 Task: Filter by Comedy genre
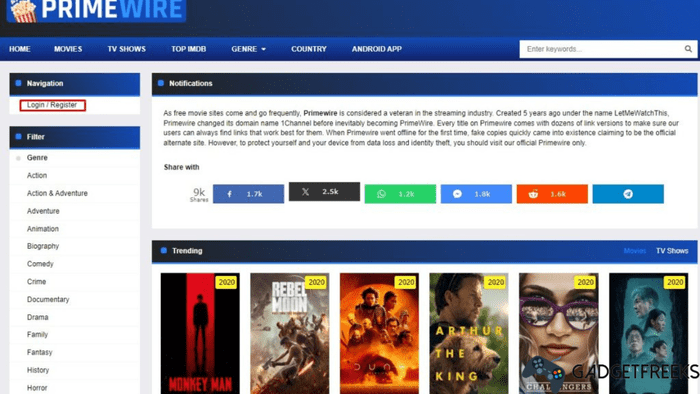tap(40, 264)
